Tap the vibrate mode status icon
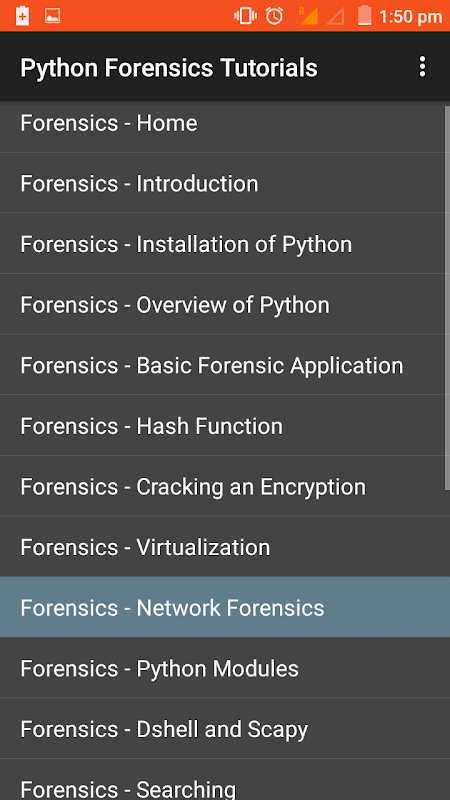The width and height of the screenshot is (450, 800). [245, 16]
